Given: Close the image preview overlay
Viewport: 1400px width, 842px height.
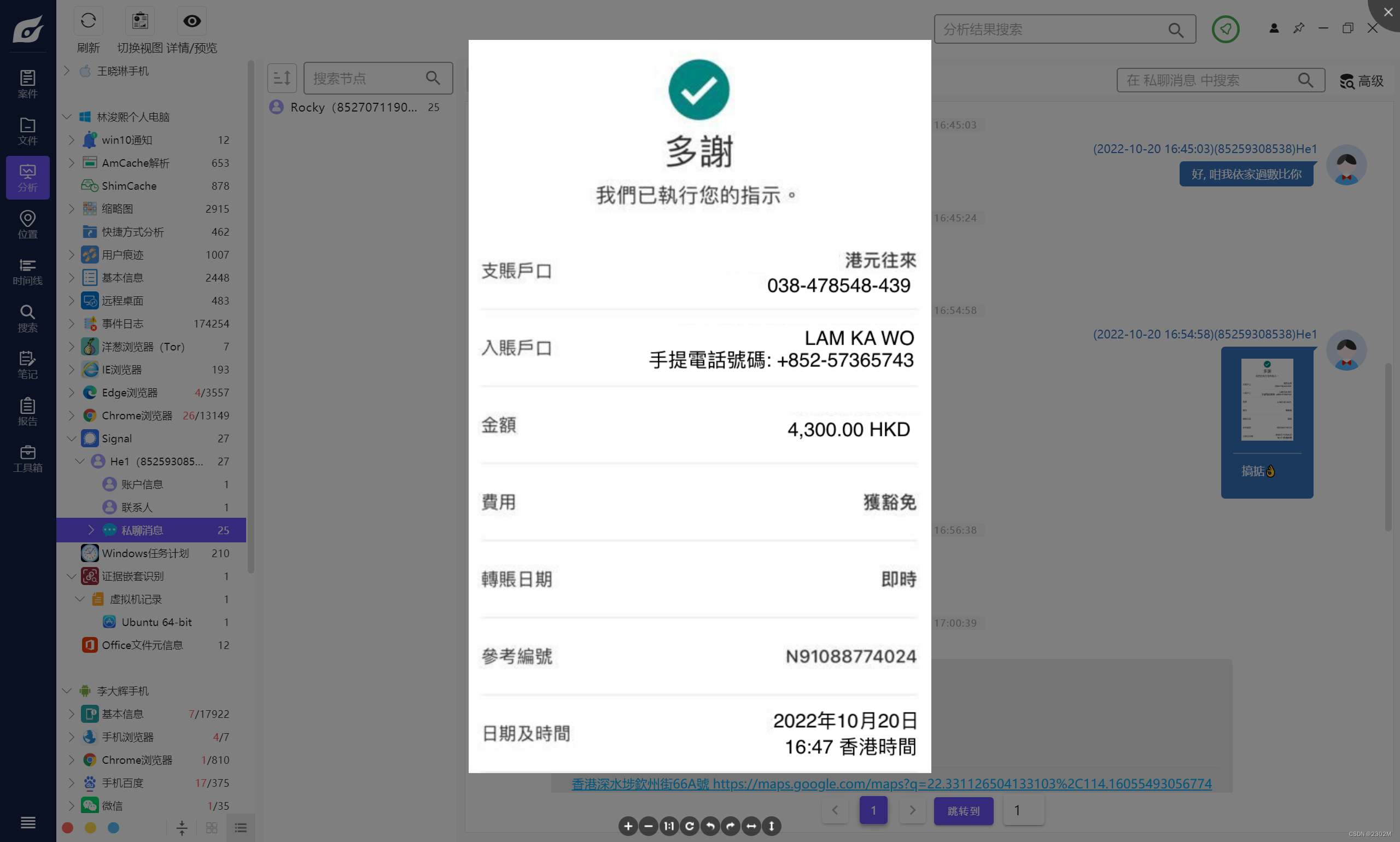Looking at the screenshot, I should tap(1387, 12).
